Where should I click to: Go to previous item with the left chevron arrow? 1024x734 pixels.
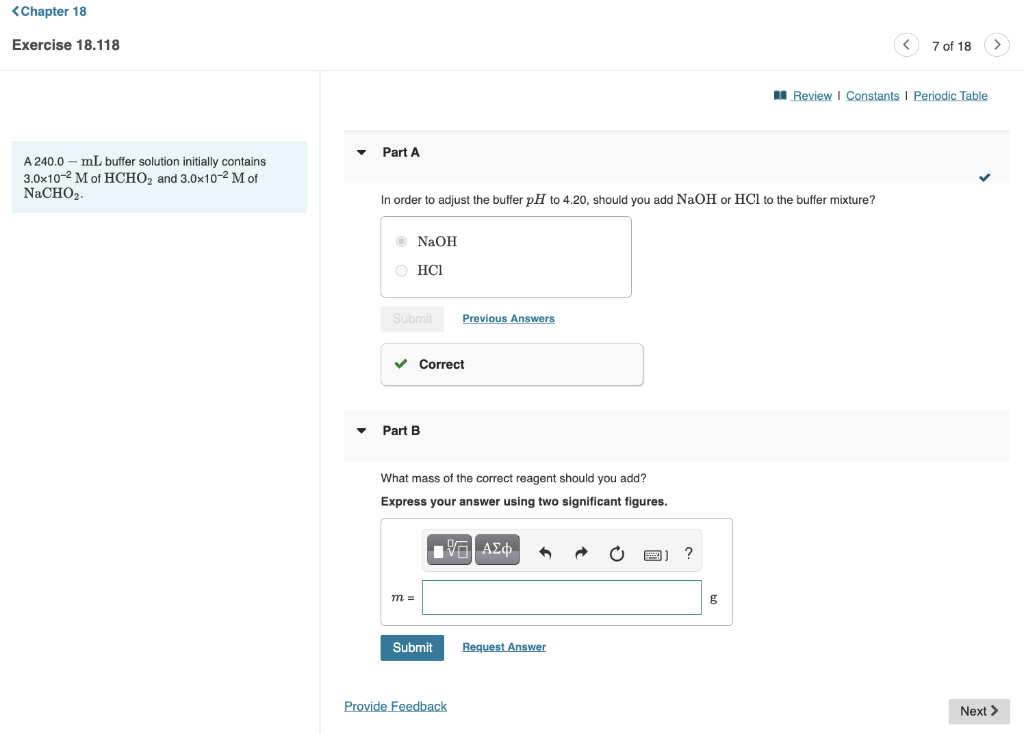point(906,45)
